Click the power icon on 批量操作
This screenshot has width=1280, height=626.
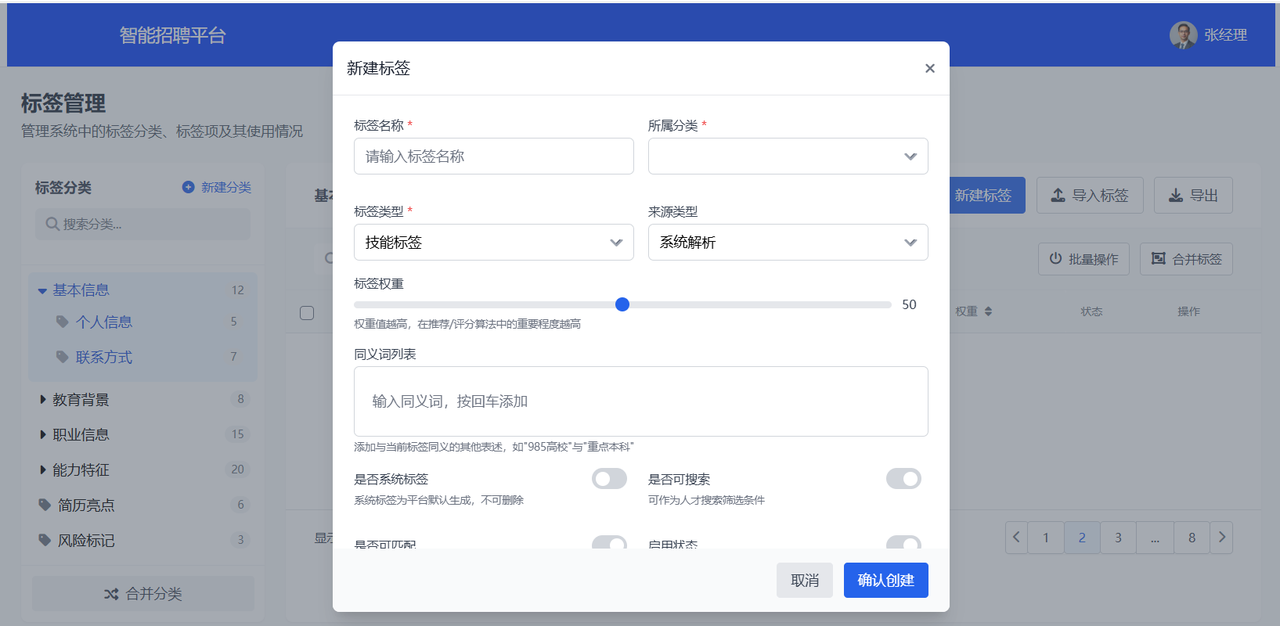pyautogui.click(x=1056, y=259)
